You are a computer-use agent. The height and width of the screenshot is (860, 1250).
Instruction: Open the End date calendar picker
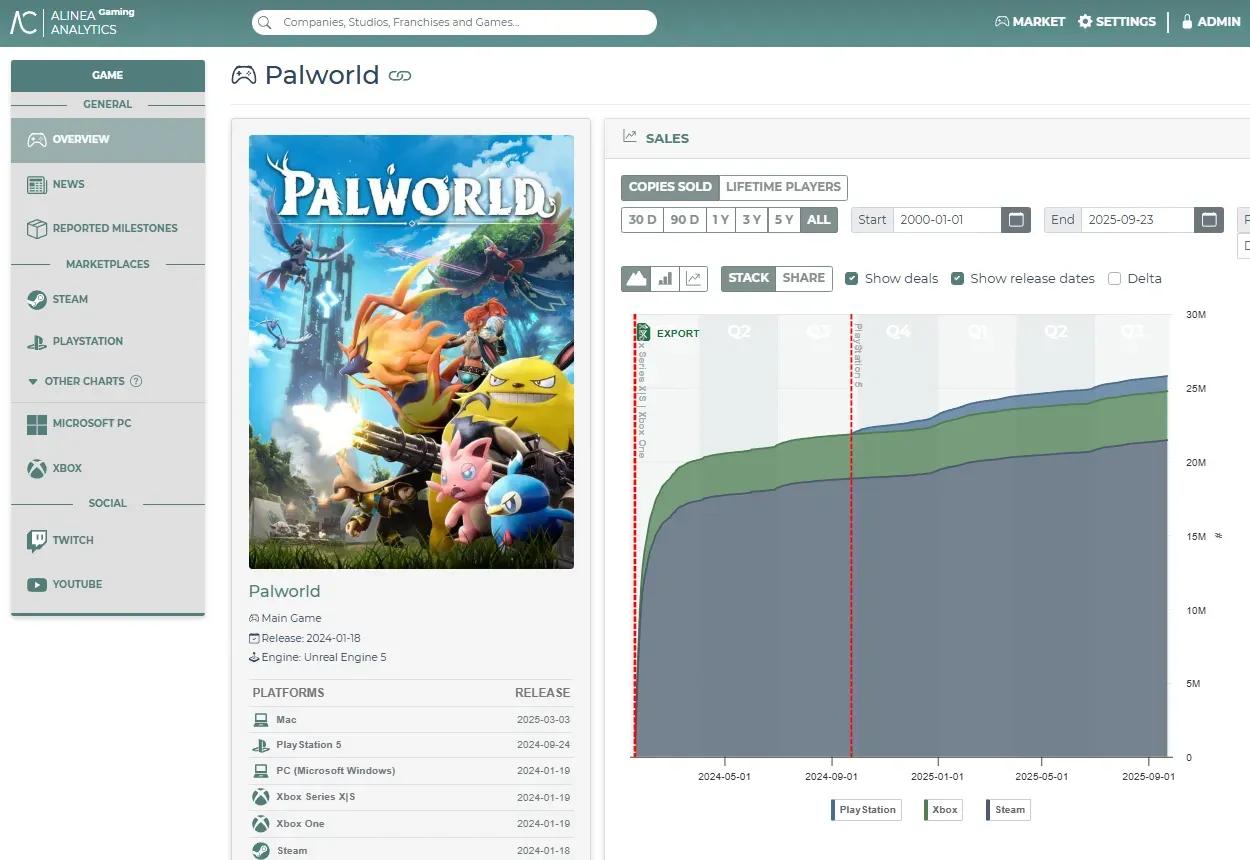1208,219
